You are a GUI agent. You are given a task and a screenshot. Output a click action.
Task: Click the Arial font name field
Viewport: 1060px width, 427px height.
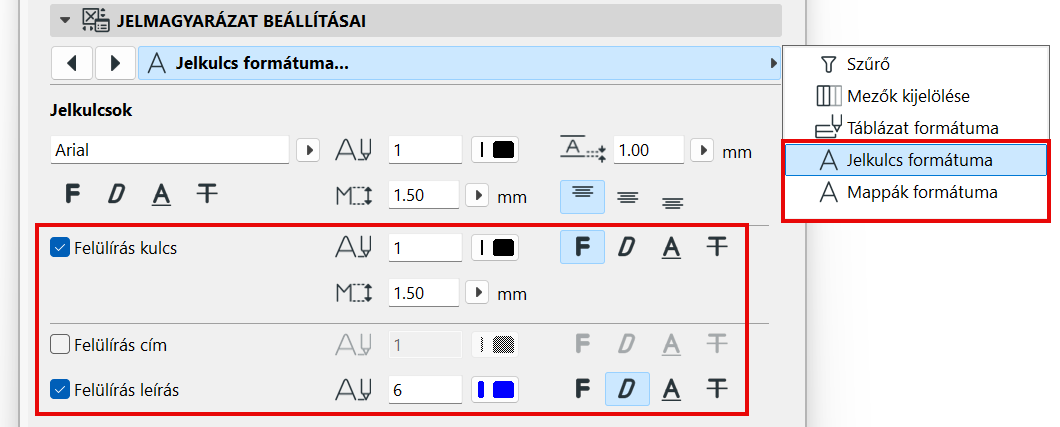point(170,150)
